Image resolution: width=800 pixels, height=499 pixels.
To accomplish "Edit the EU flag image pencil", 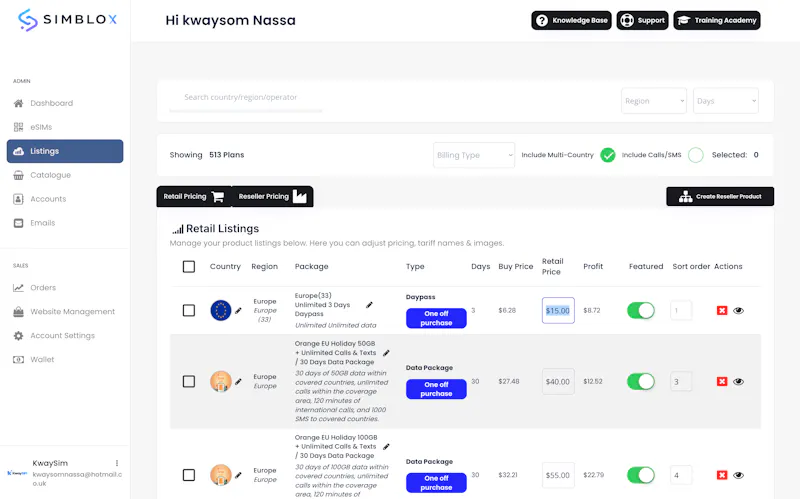I will (238, 310).
